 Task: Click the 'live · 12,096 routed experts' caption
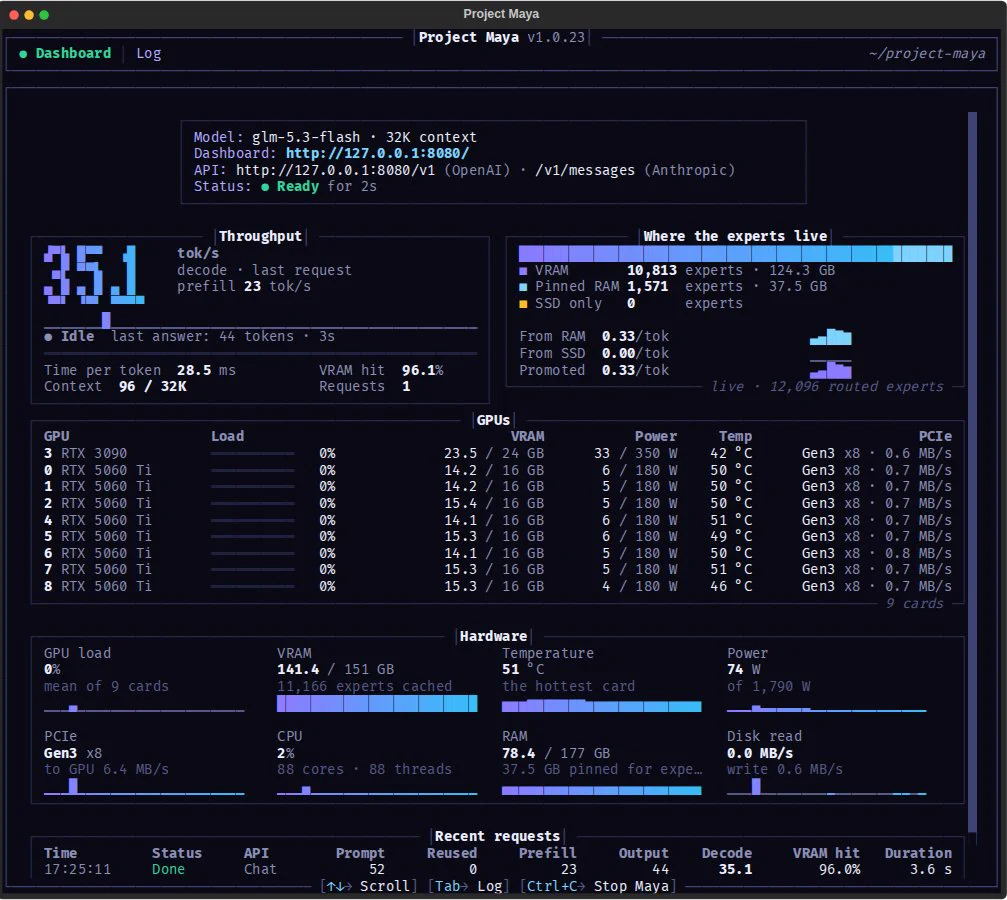click(827, 386)
